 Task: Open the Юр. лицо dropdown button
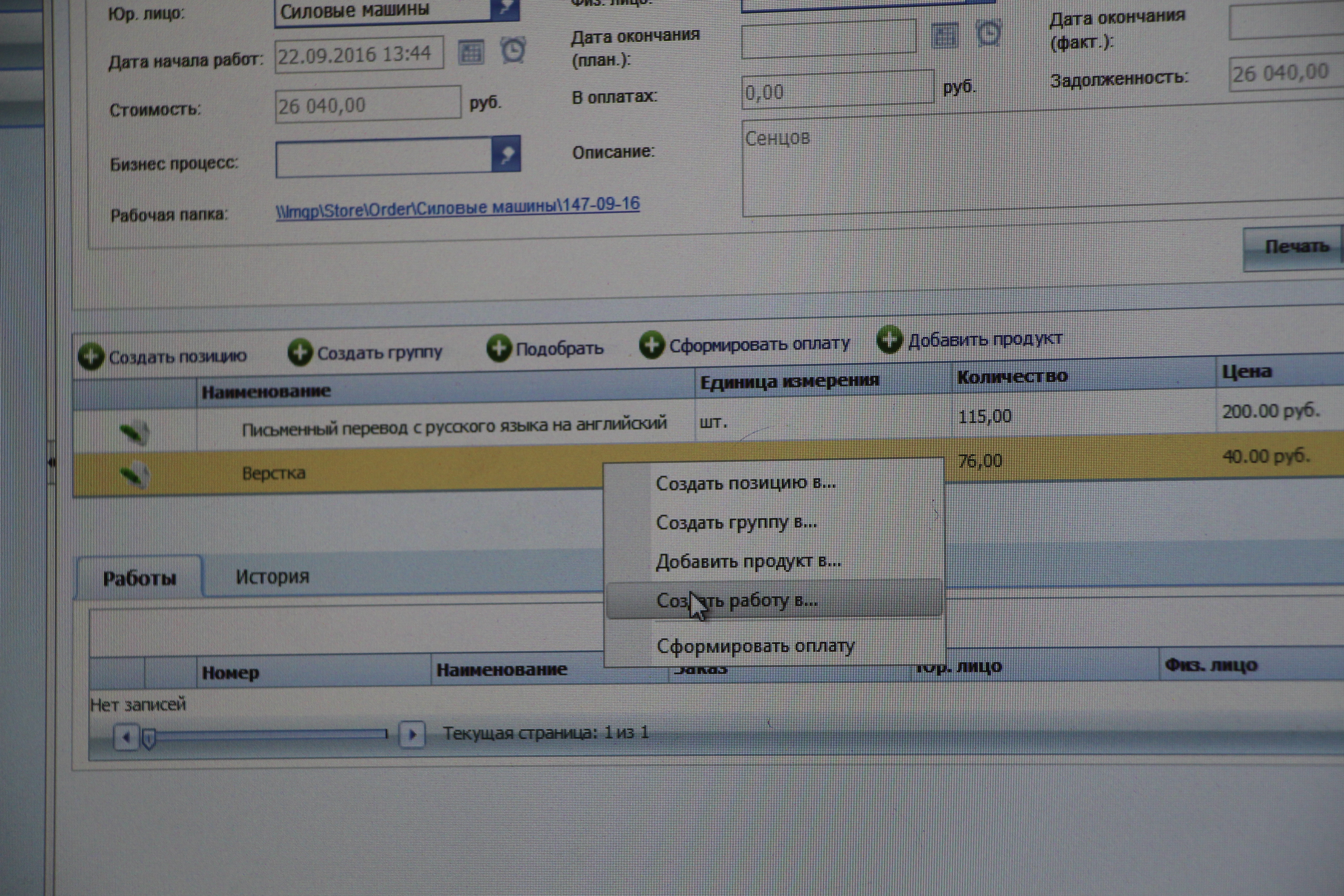click(505, 8)
